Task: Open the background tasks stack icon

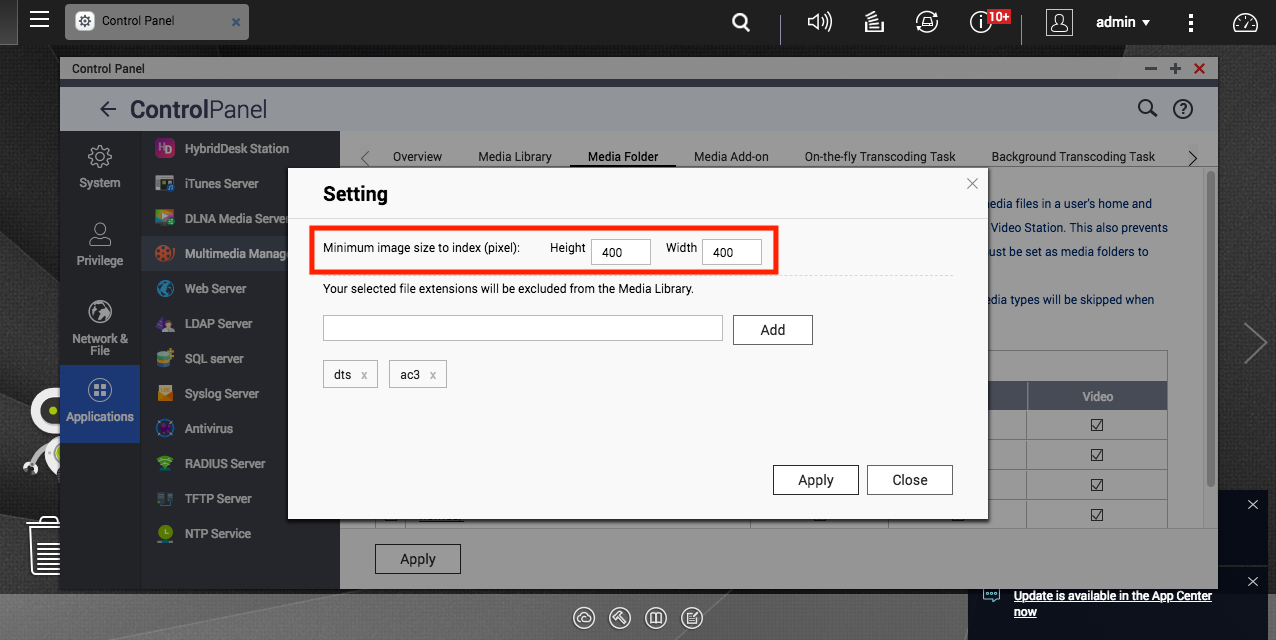Action: 873,22
